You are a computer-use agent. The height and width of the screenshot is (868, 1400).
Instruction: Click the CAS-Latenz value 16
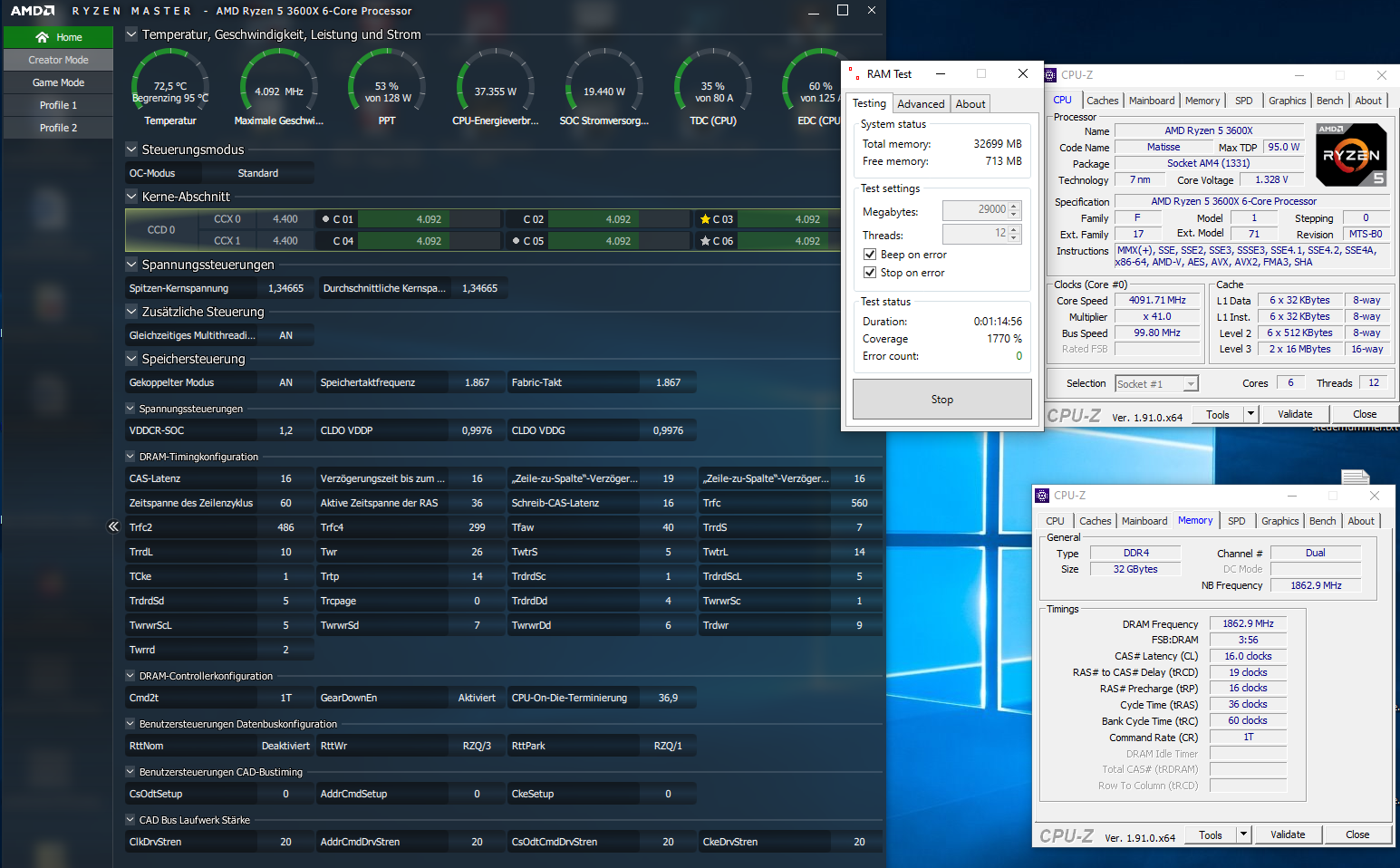(285, 478)
